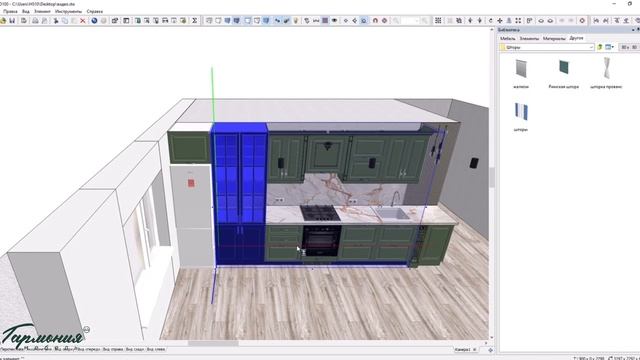Open the library view mode dropdown

coord(609,47)
